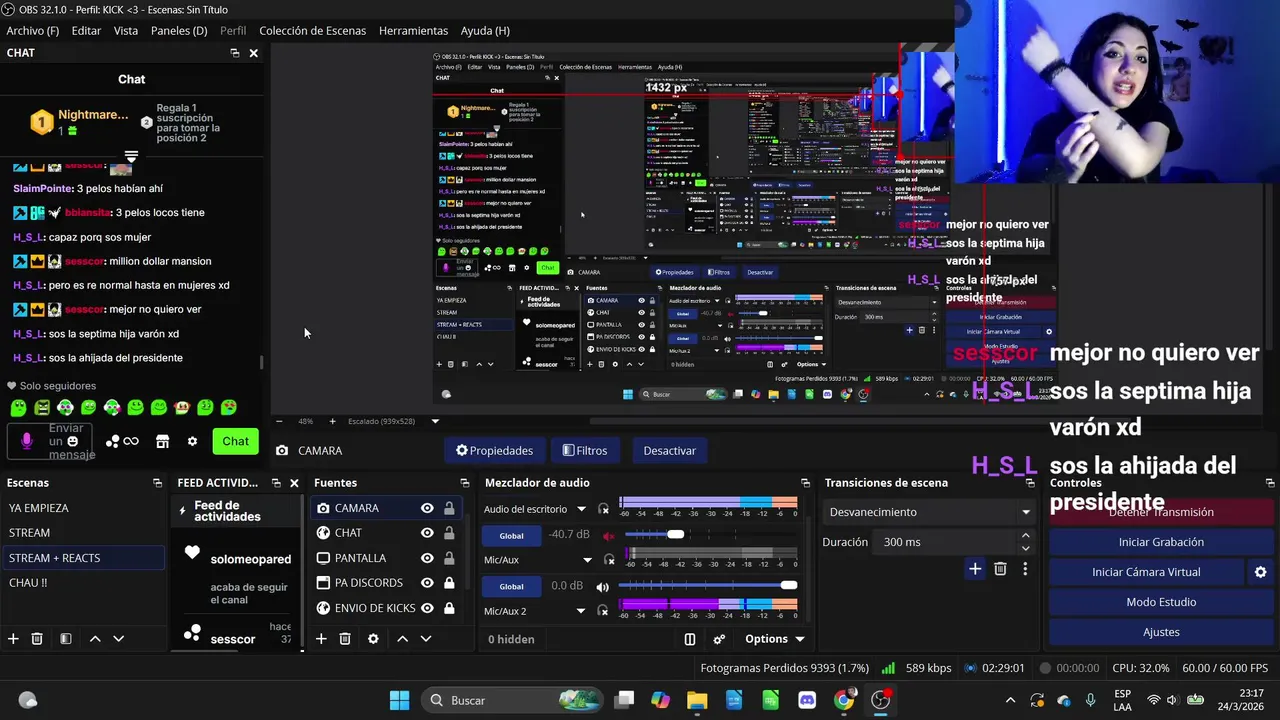This screenshot has width=1280, height=720.
Task: Enable Modo Estudio
Action: coord(1161,602)
